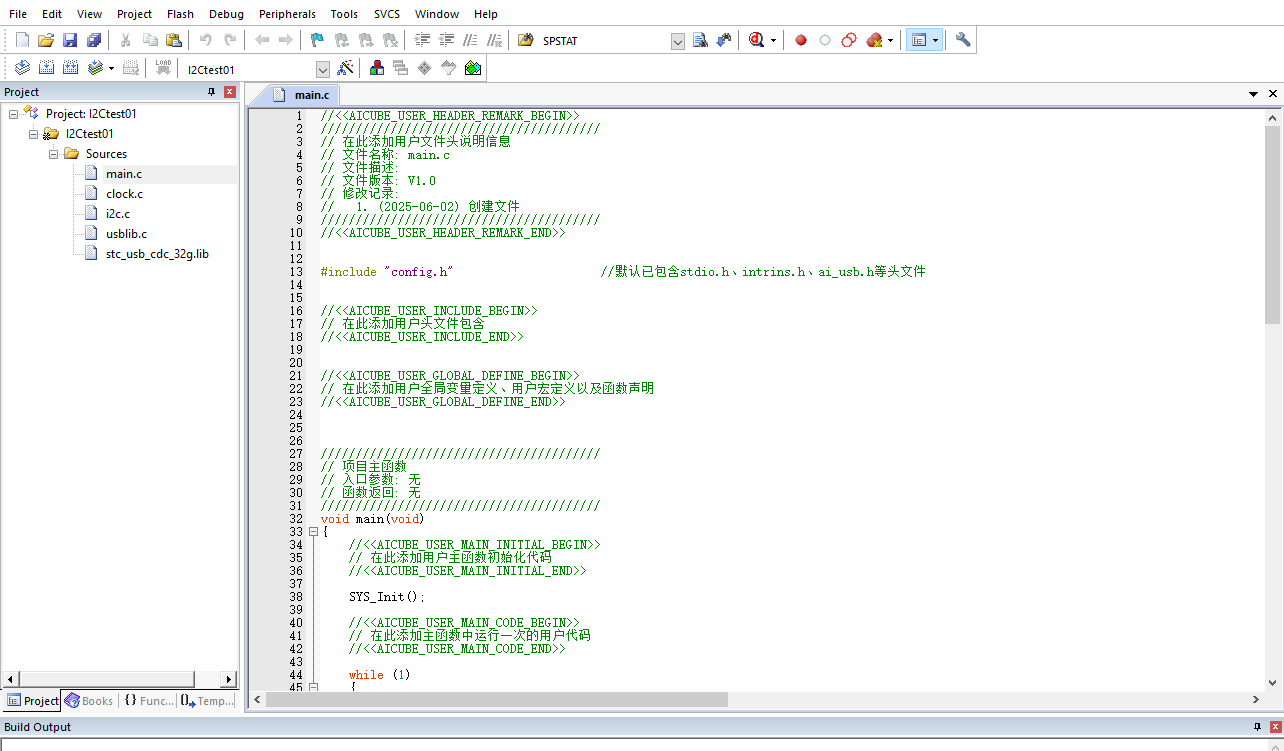Open Configuration with the wrench icon
Screen dimensions: 1284x751
pyautogui.click(x=963, y=40)
